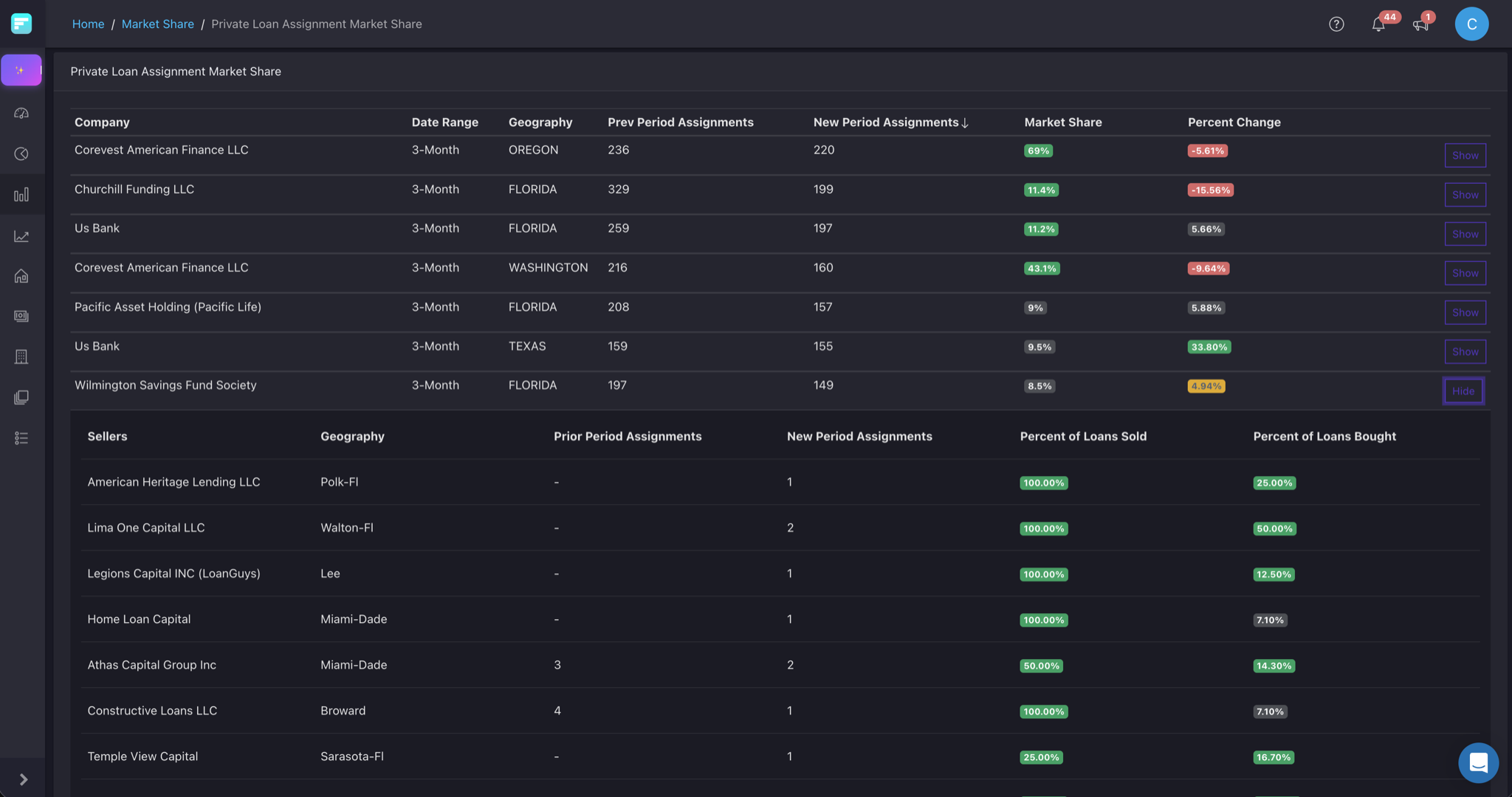Show details for Us Bank Texas row
The width and height of the screenshot is (1512, 797).
coord(1465,352)
